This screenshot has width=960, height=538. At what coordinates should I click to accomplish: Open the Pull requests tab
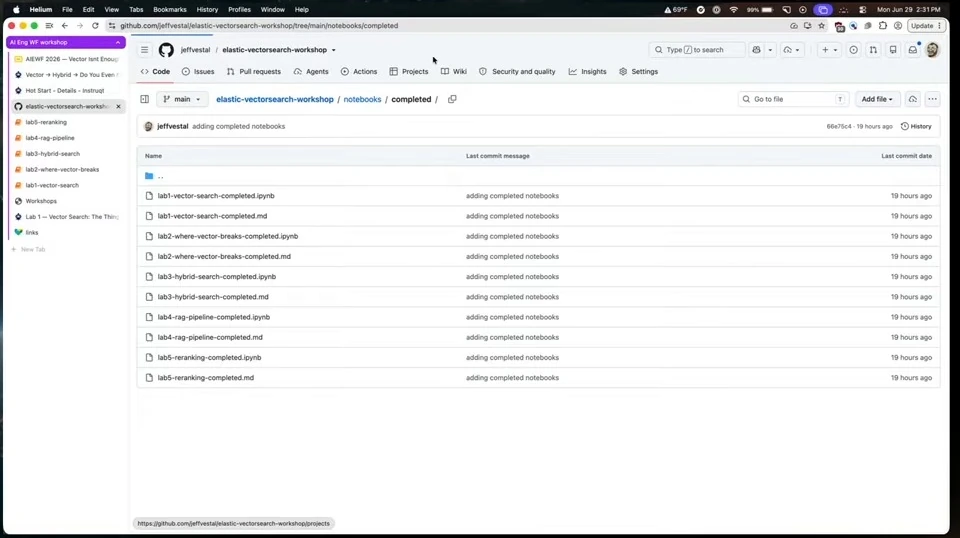pos(253,72)
